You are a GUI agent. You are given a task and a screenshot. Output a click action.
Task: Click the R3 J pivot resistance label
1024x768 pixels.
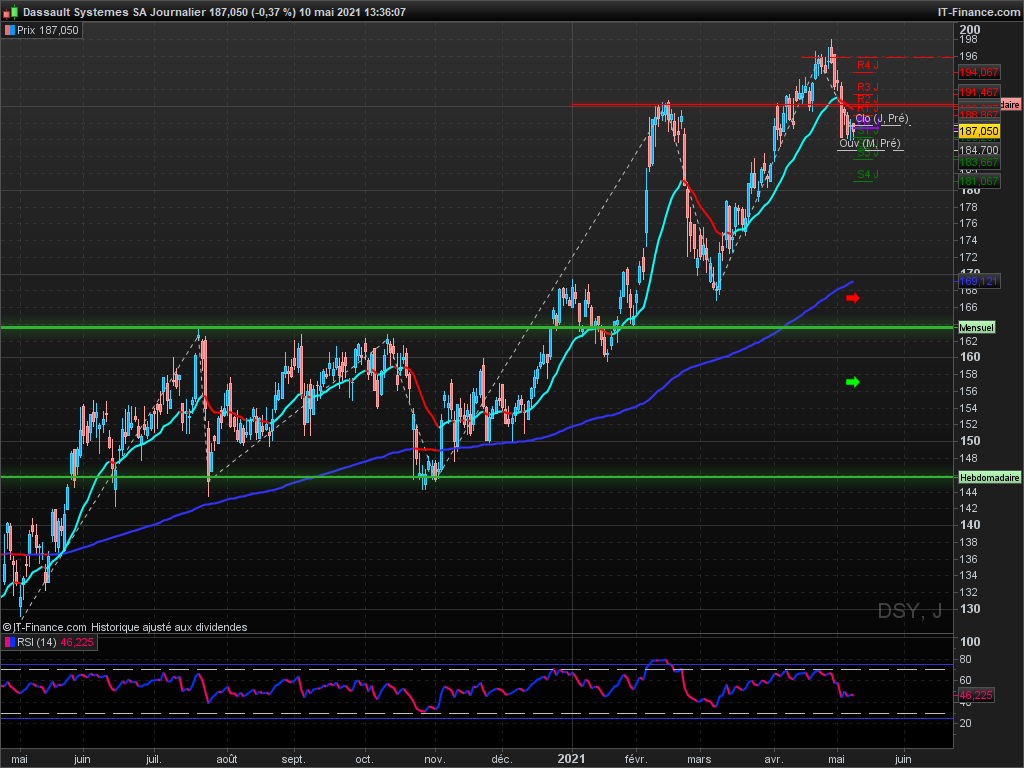(867, 87)
